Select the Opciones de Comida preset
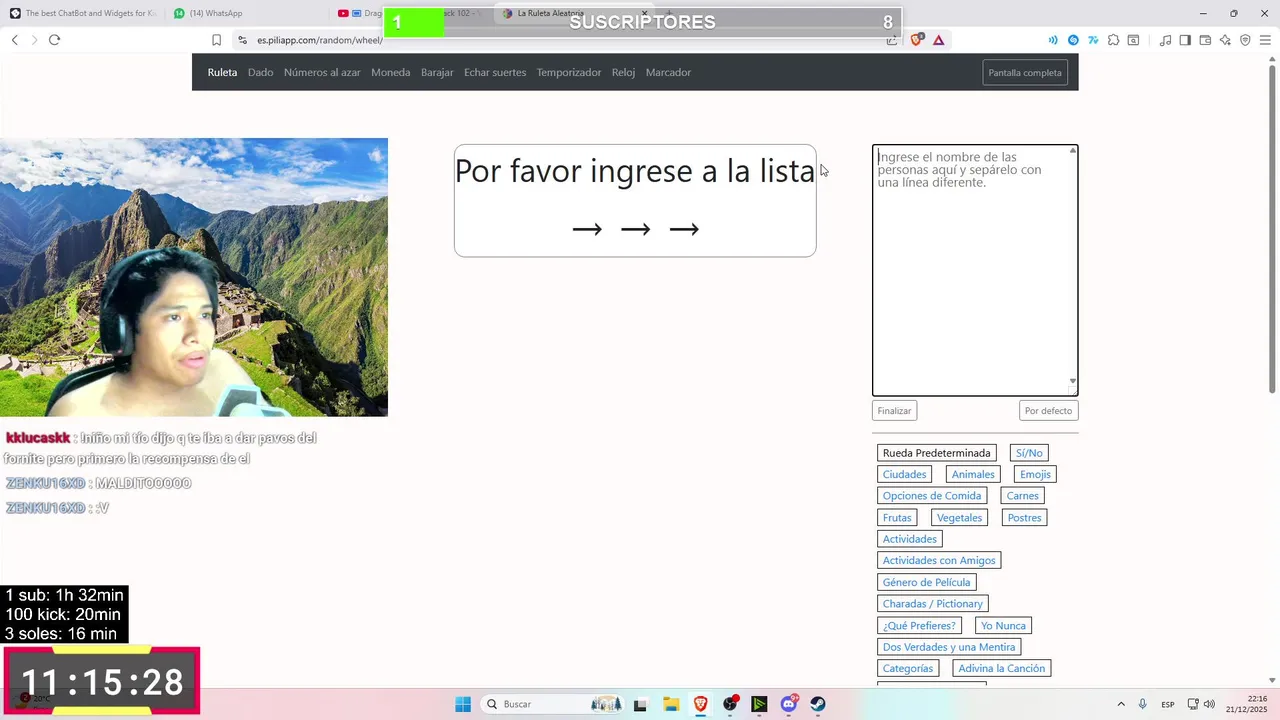Screen dimensions: 1280x720 pyautogui.click(x=932, y=496)
